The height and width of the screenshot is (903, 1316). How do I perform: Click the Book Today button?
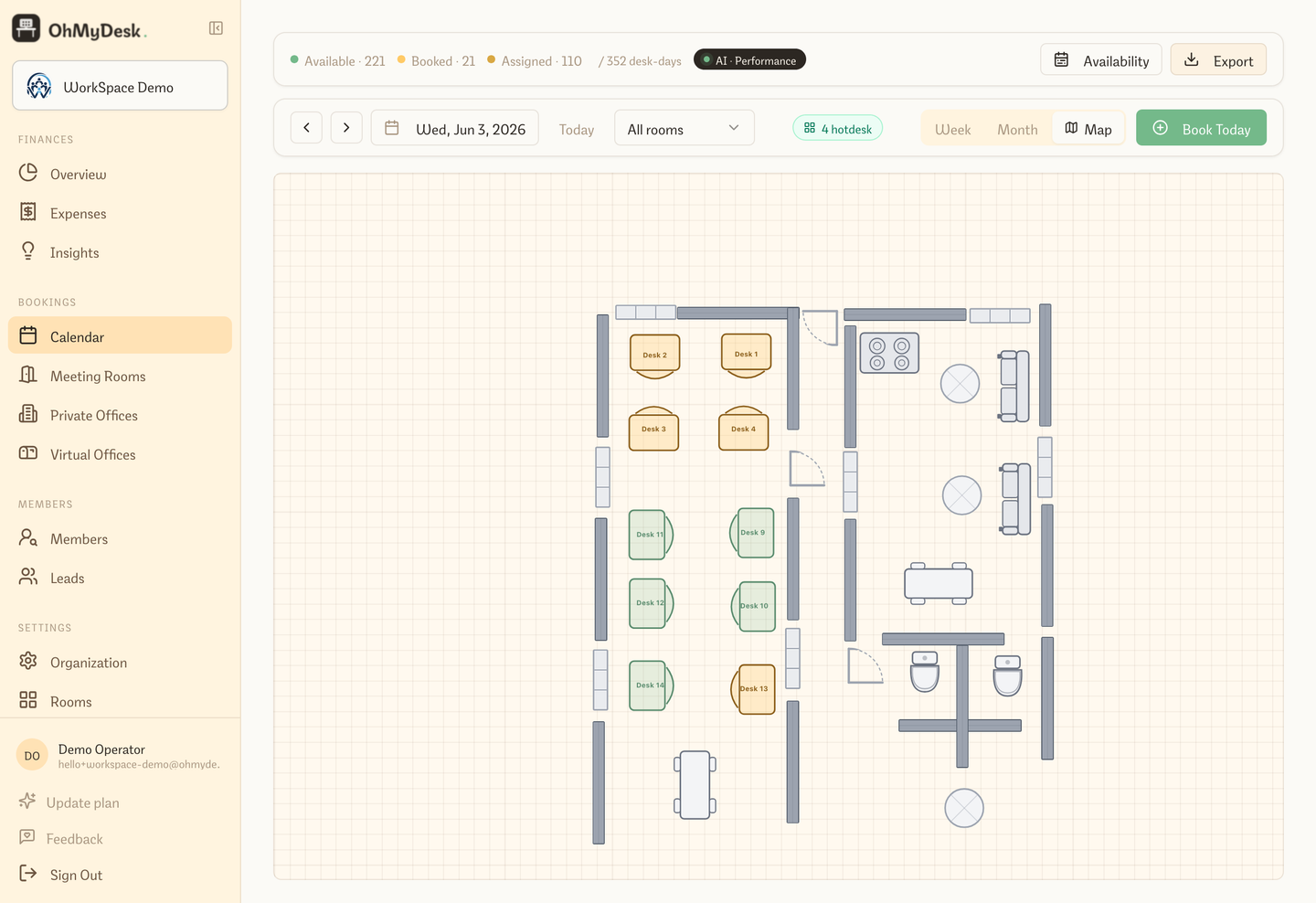pyautogui.click(x=1201, y=128)
